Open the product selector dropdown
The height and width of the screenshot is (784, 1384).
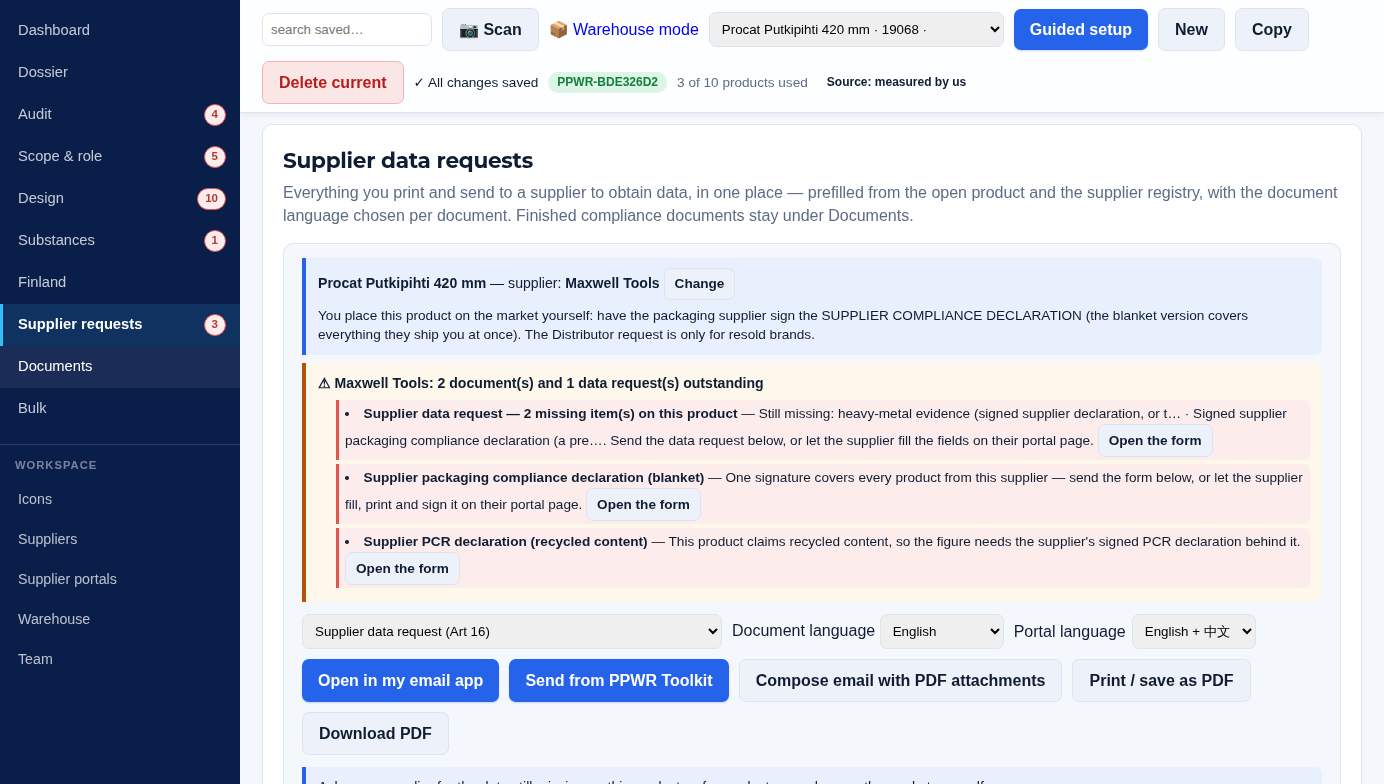point(856,30)
